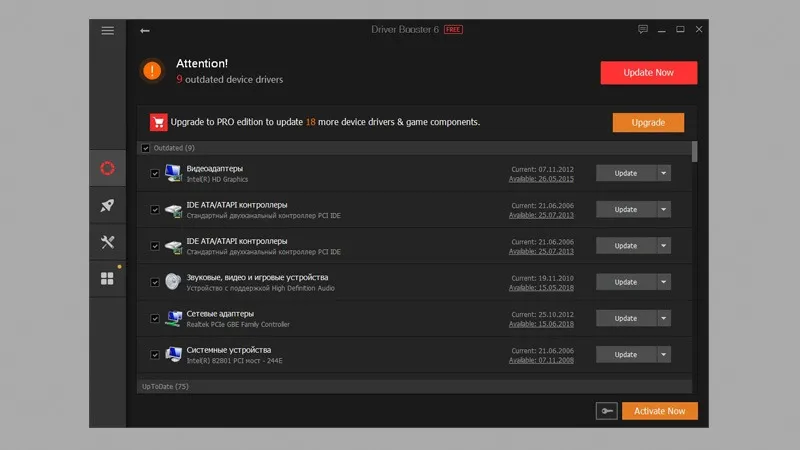Click the orange Upgrade button
Image resolution: width=800 pixels, height=450 pixels.
tap(648, 122)
